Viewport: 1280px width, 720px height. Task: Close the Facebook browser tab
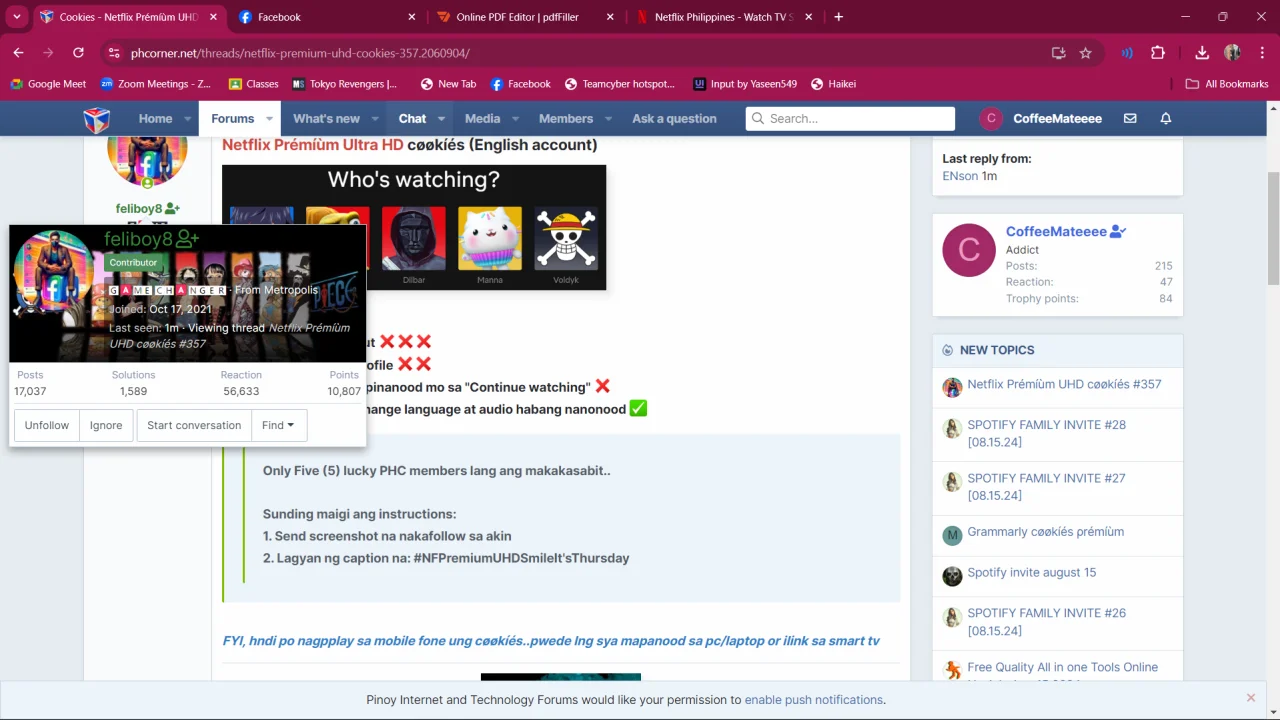pos(412,17)
